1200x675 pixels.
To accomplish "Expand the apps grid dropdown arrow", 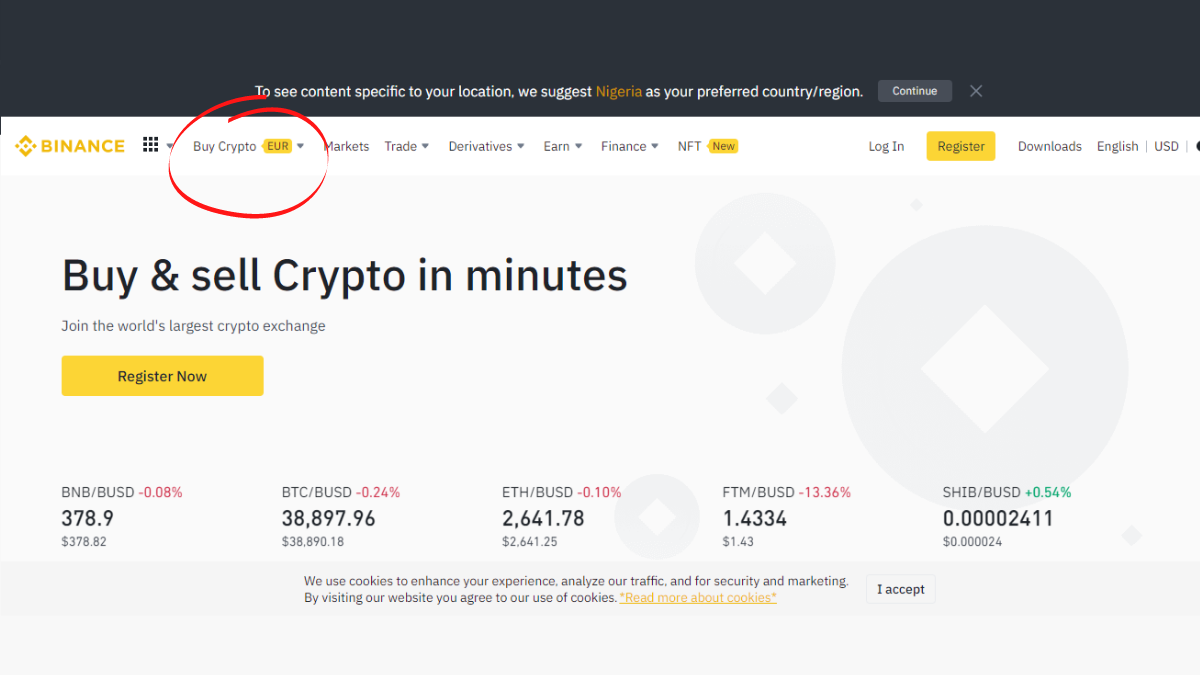I will [170, 146].
